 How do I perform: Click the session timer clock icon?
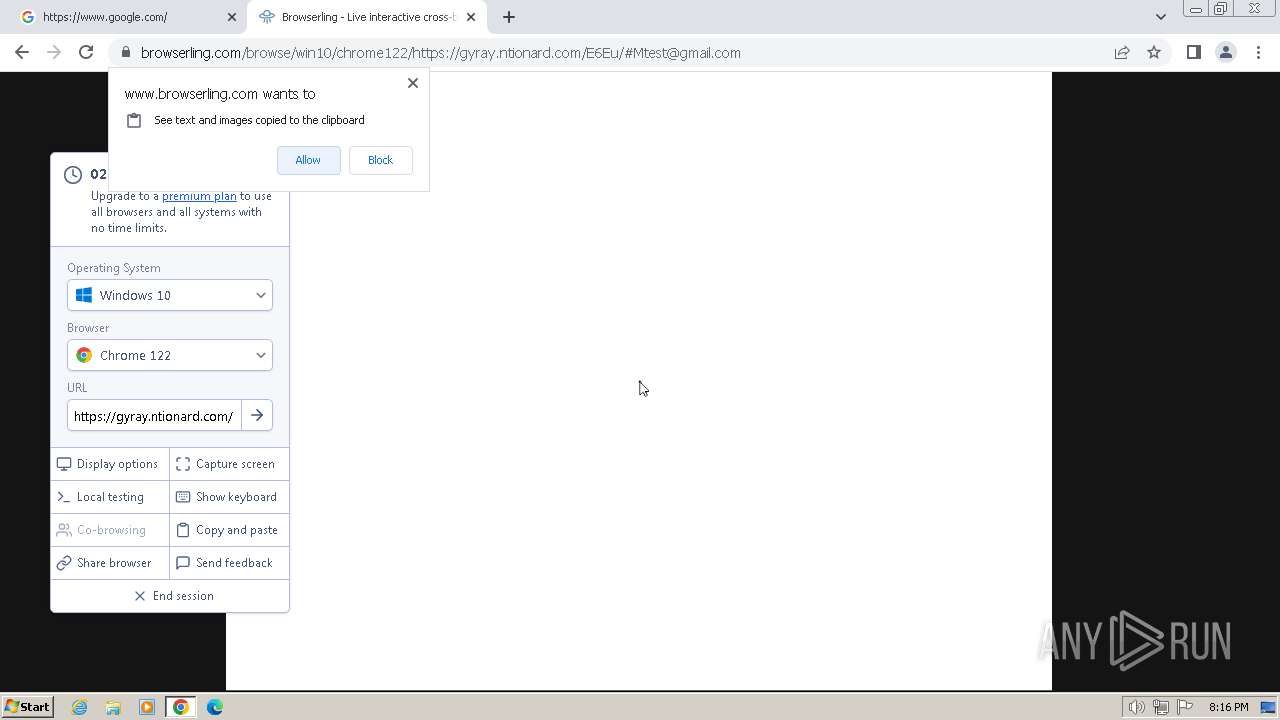(73, 175)
